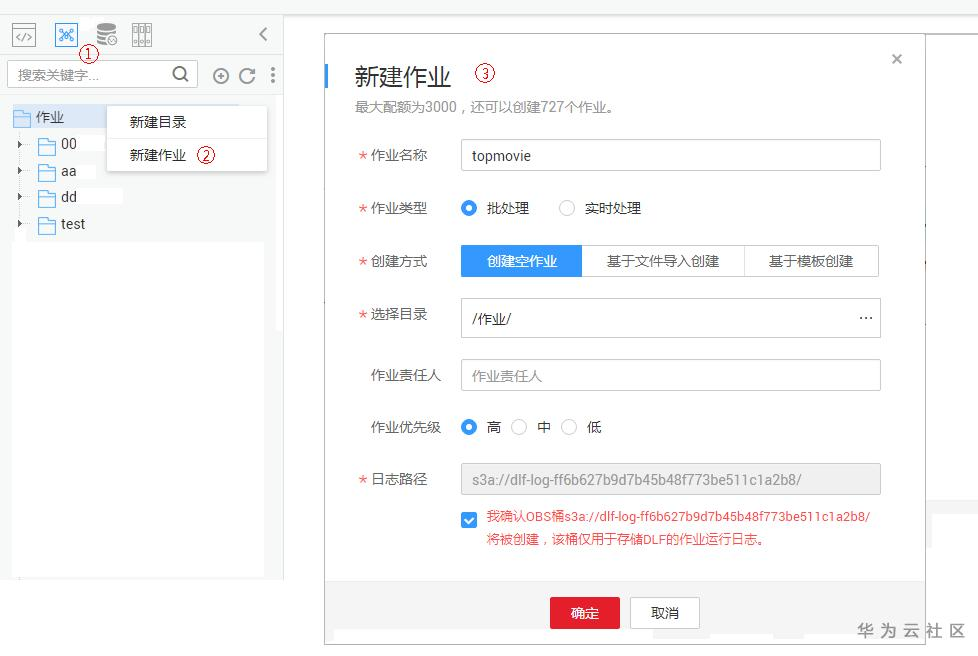
Task: Close the 新建作业 dialog
Action: point(897,59)
